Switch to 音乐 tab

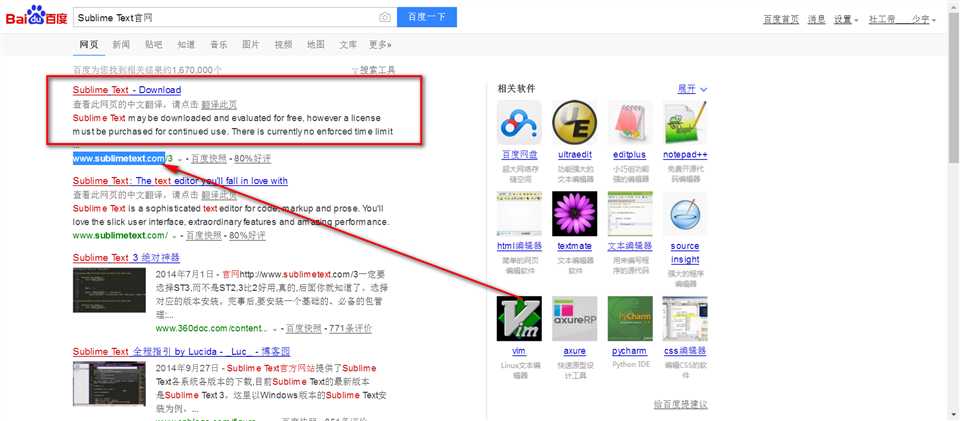coord(219,45)
